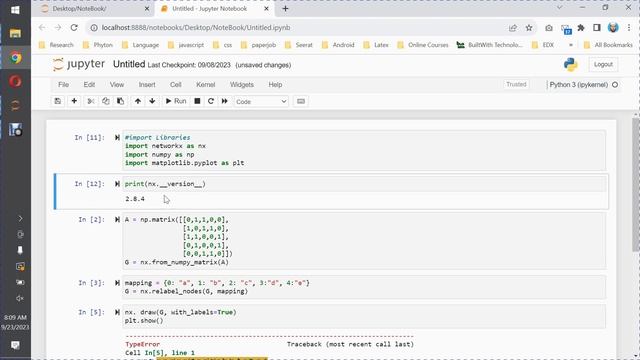Click the taskbar clock showing 8:09 AM
640x360 pixels.
[x=15, y=322]
